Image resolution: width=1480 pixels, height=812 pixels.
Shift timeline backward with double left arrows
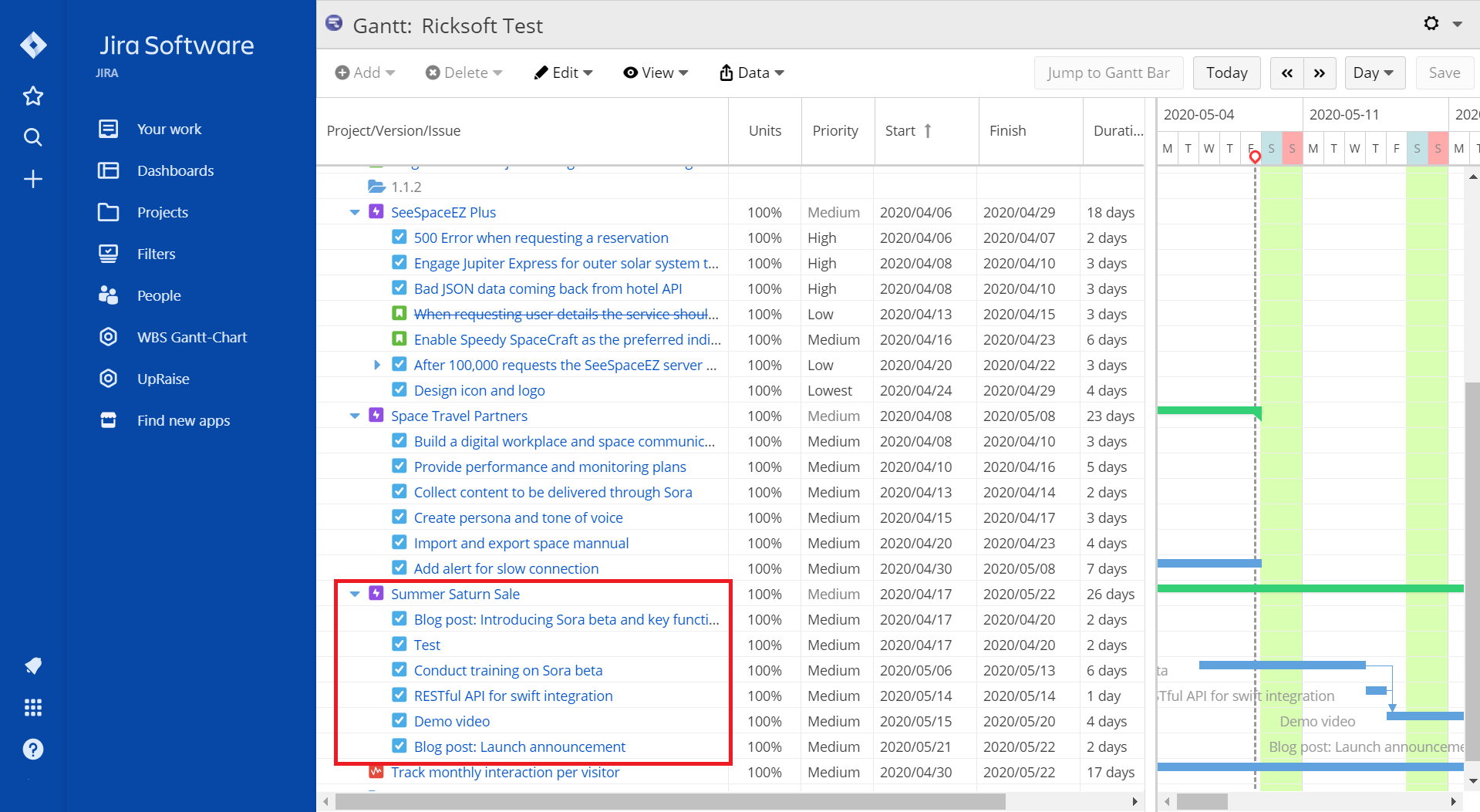coord(1287,72)
